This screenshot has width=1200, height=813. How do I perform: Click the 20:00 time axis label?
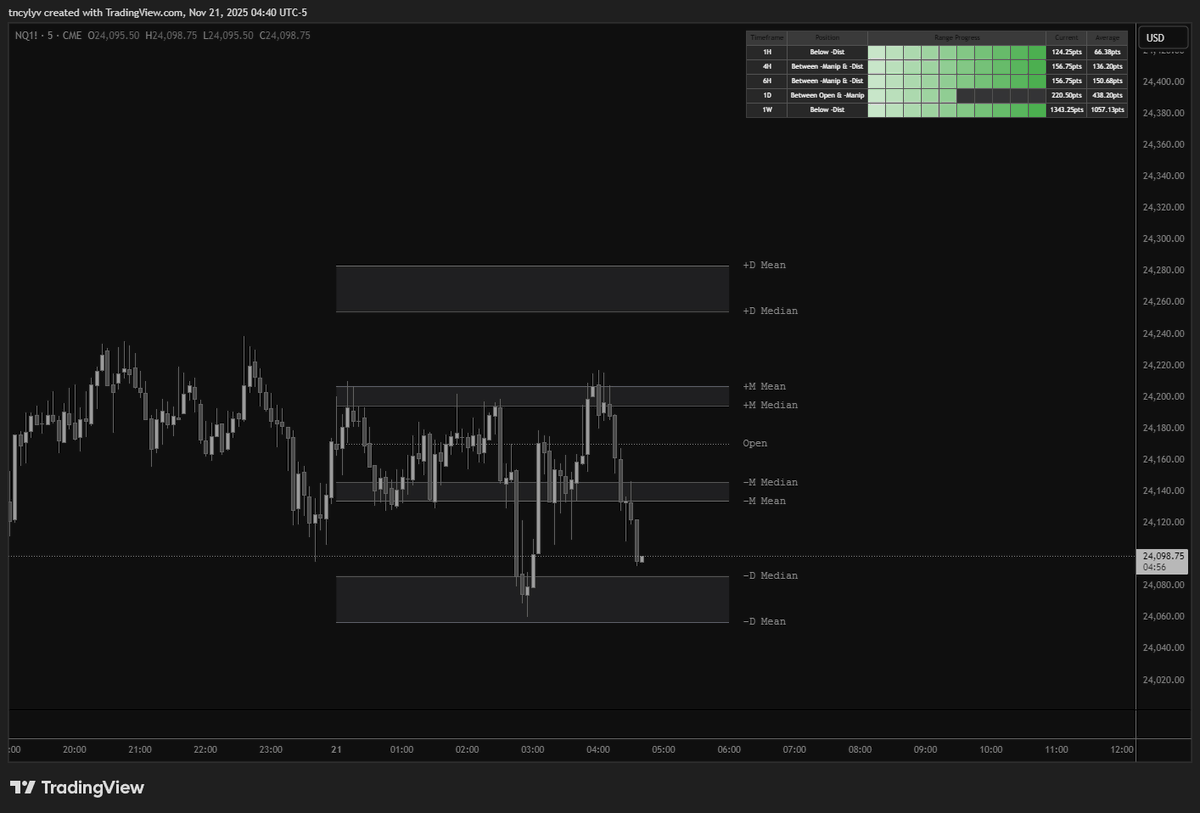[75, 749]
